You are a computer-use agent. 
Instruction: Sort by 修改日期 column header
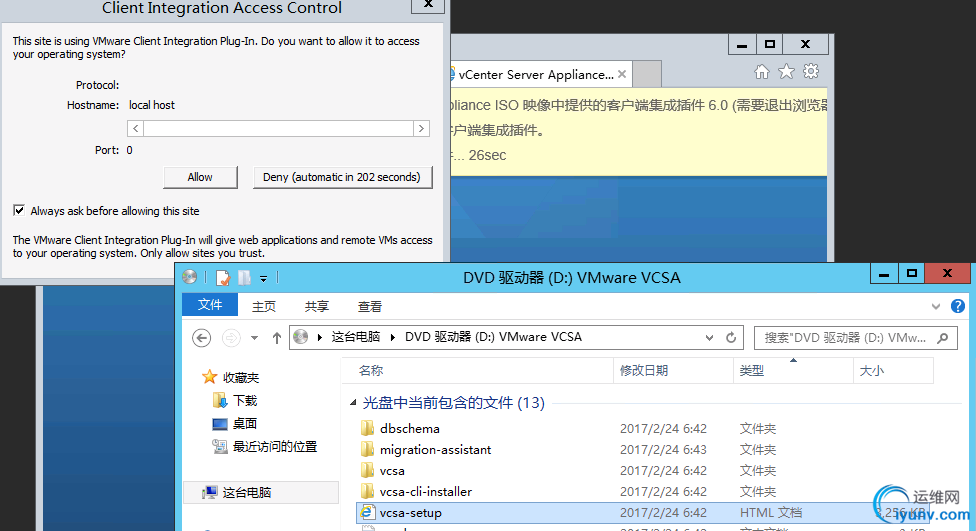click(673, 371)
